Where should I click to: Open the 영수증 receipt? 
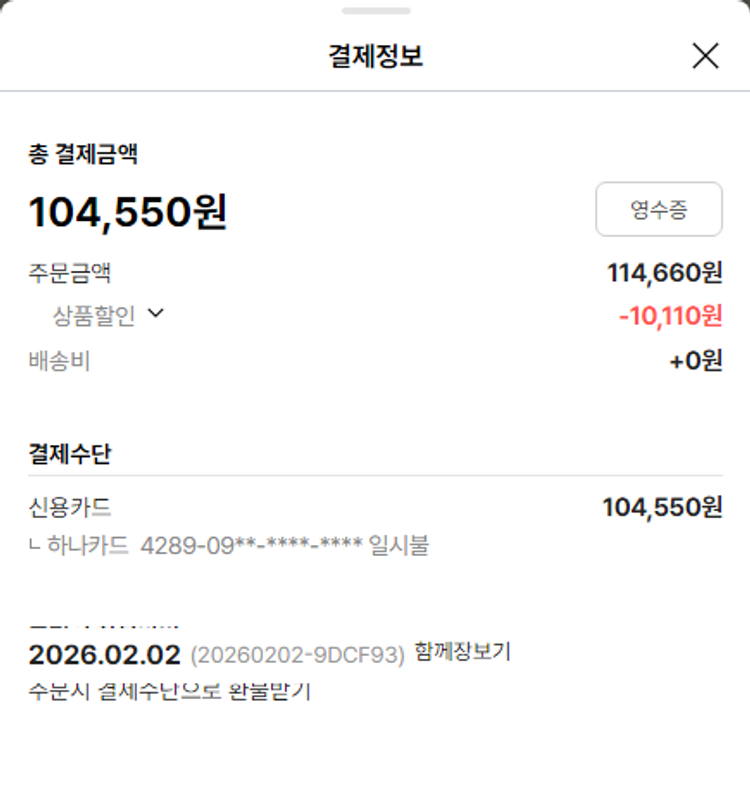(658, 209)
